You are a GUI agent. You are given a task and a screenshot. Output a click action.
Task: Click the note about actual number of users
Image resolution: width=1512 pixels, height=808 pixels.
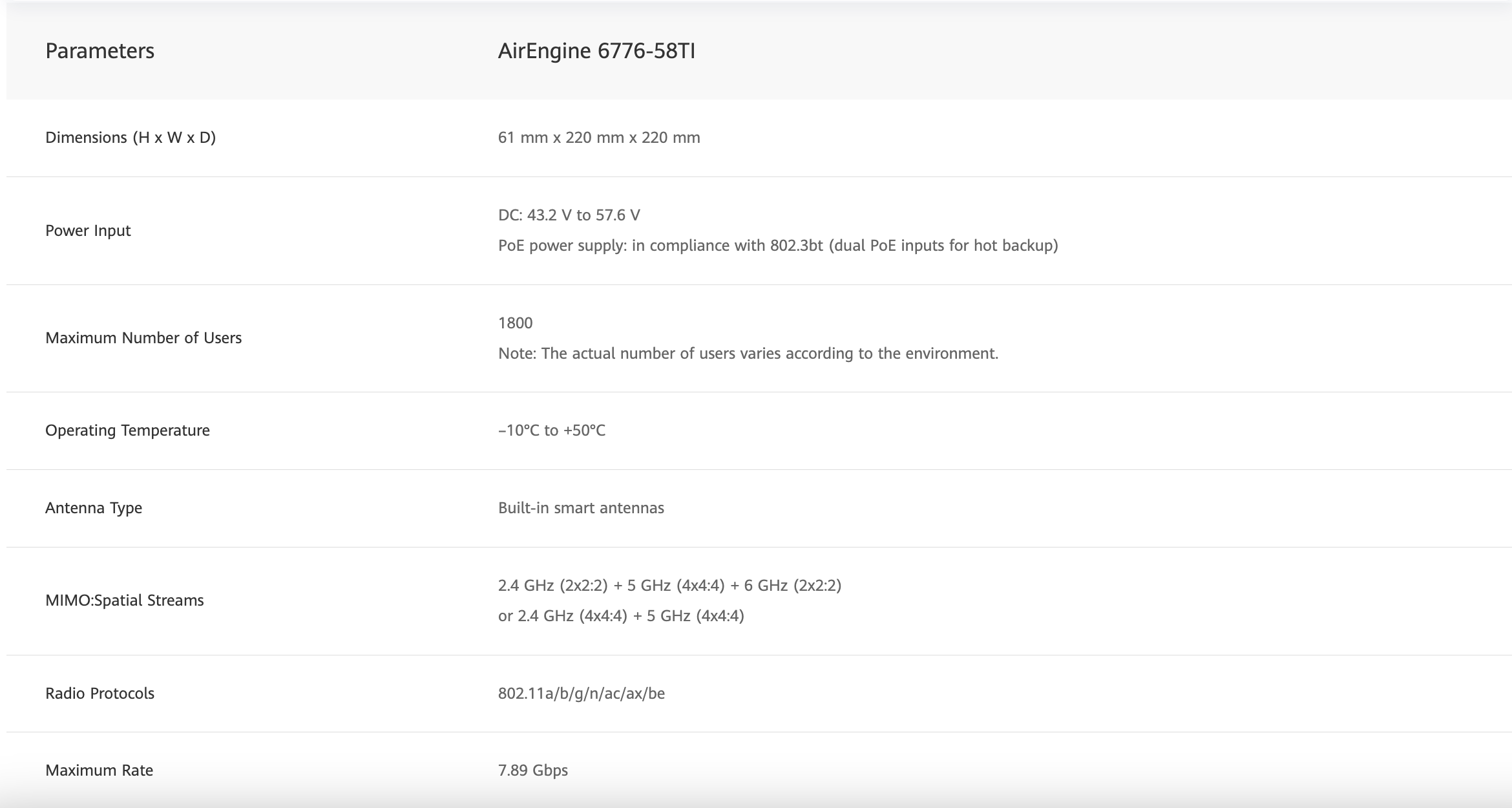(x=748, y=354)
